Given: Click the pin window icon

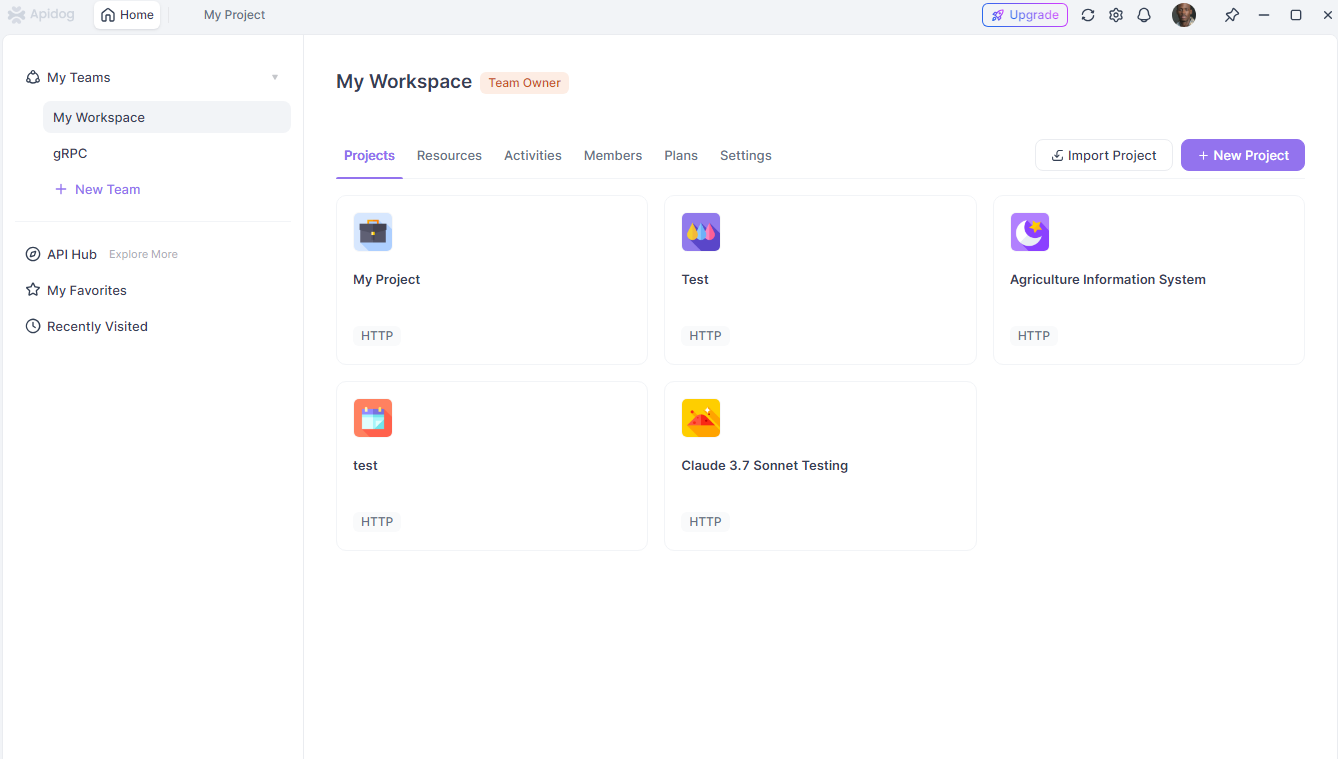Looking at the screenshot, I should 1232,15.
